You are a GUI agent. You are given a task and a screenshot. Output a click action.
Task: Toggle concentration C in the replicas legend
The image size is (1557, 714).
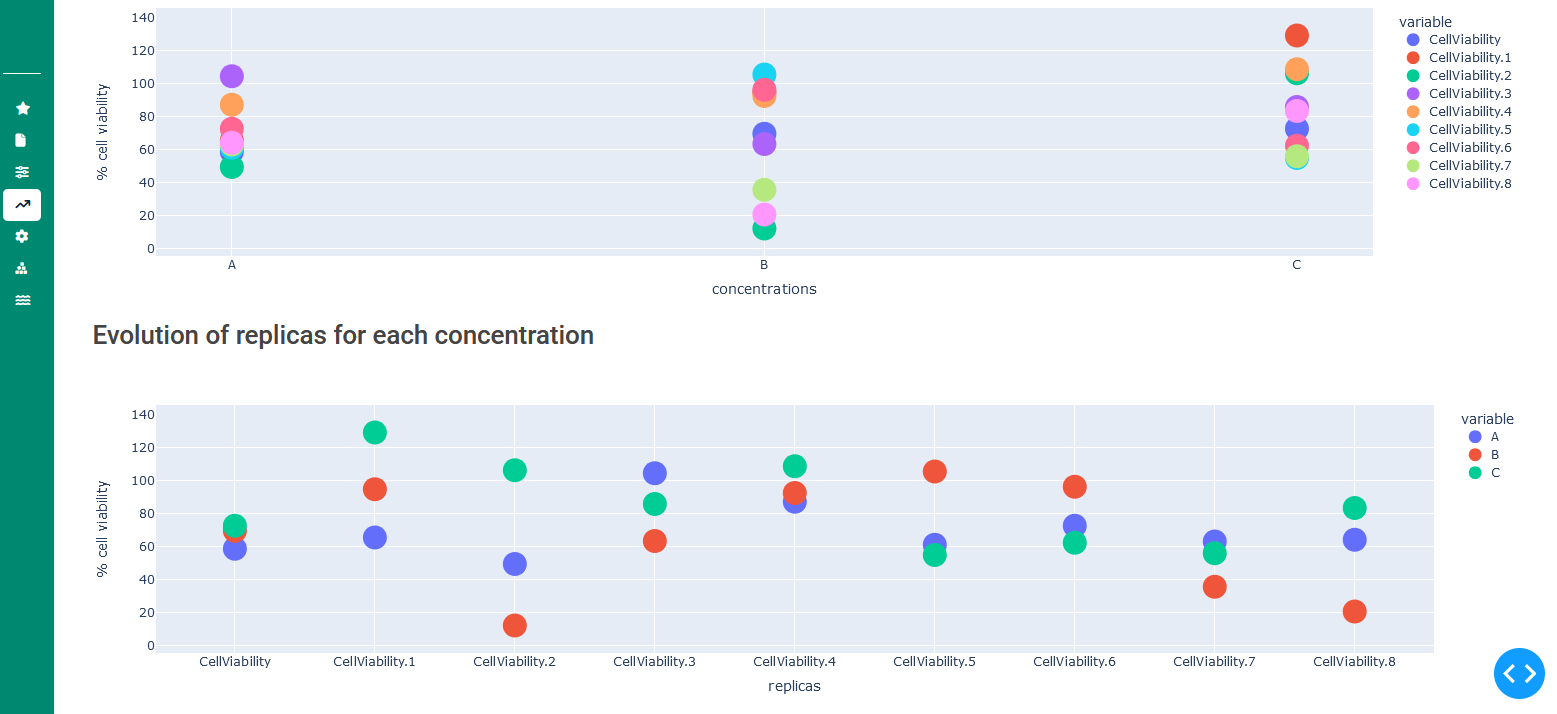coord(1494,473)
